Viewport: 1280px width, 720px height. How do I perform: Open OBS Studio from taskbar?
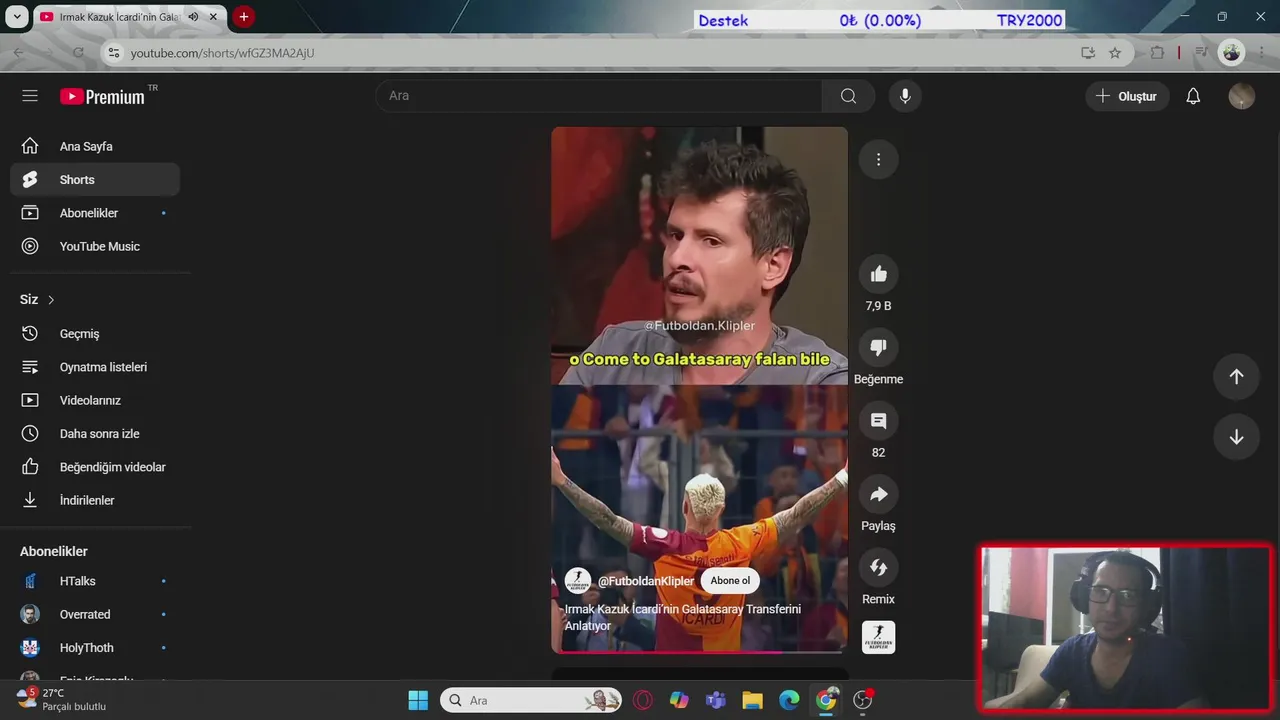click(863, 700)
